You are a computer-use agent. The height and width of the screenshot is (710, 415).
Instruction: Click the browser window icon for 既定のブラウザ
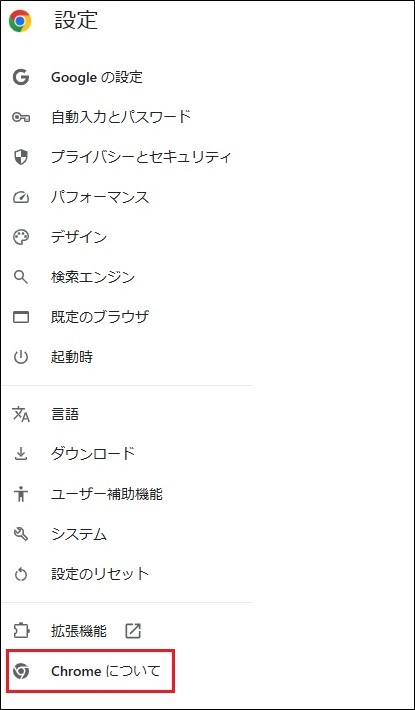(x=21, y=317)
